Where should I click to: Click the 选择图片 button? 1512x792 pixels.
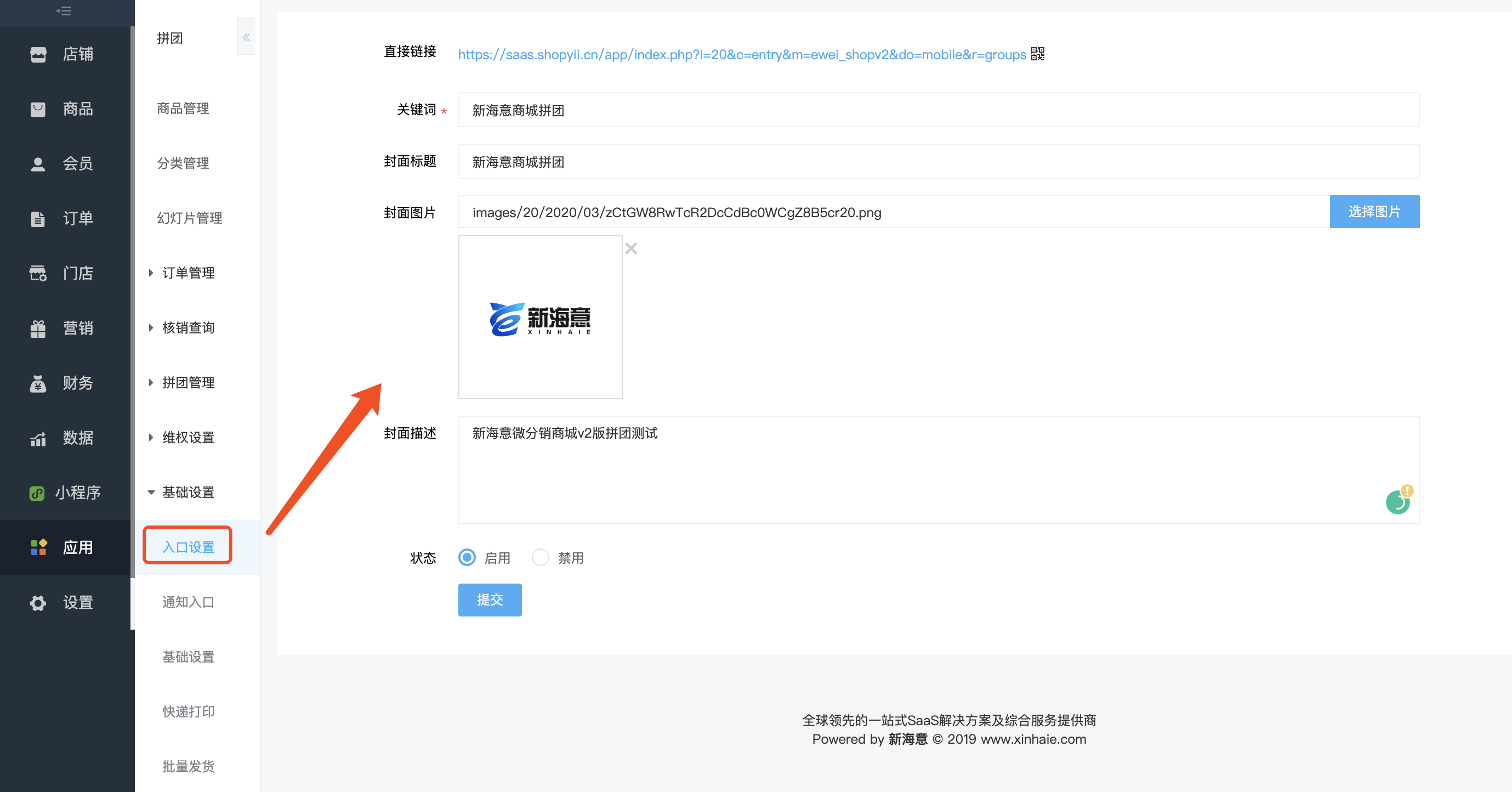(x=1374, y=211)
